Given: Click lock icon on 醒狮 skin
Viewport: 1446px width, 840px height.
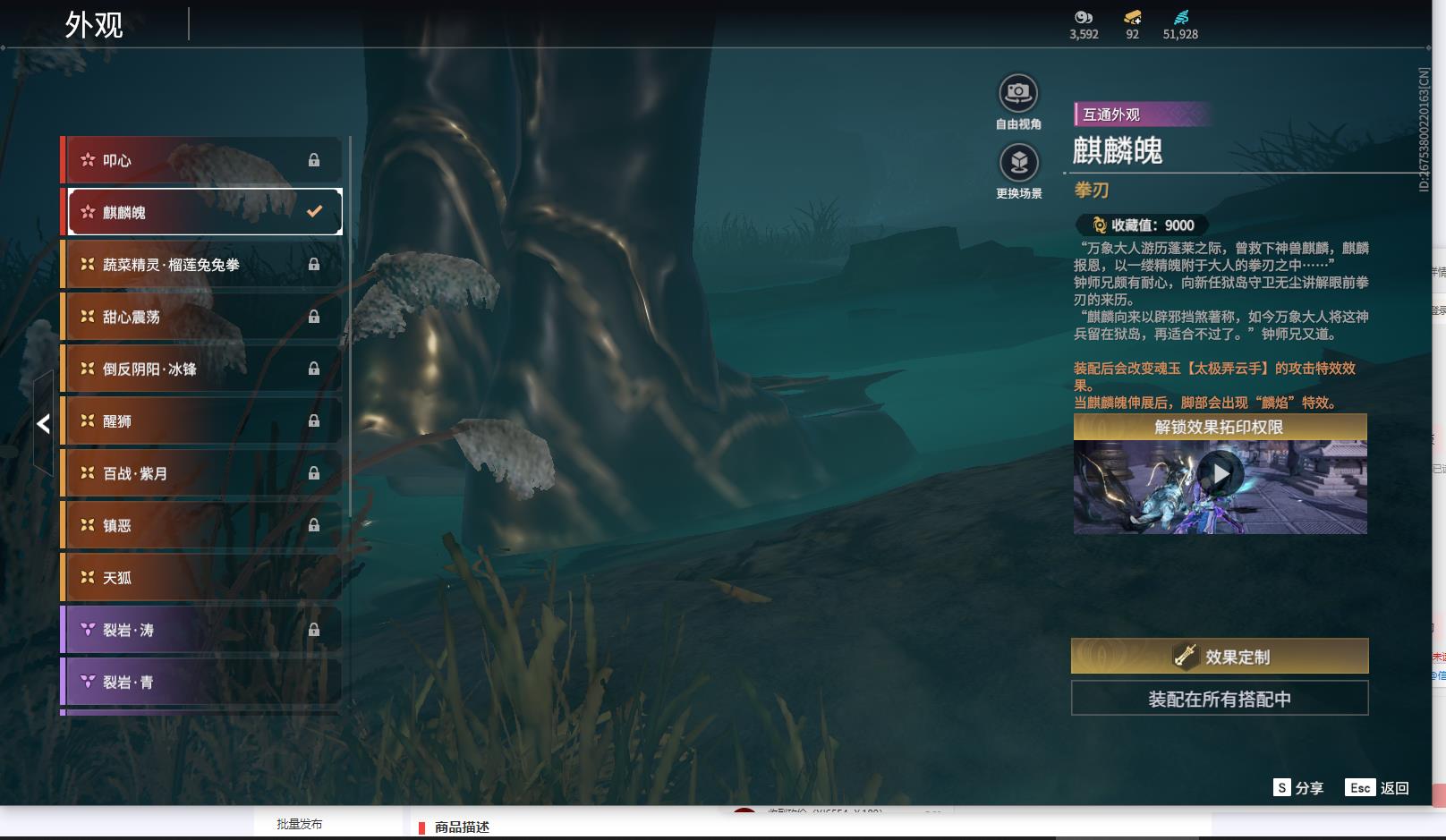Looking at the screenshot, I should [314, 420].
